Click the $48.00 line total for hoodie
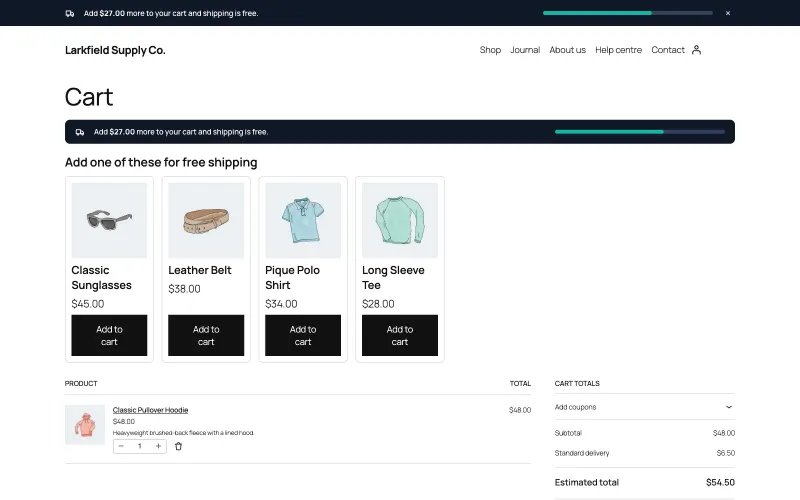The width and height of the screenshot is (800, 500). (x=520, y=410)
